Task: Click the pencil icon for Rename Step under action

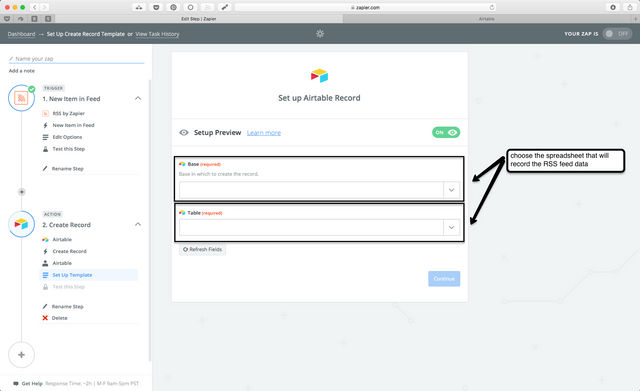Action: click(x=45, y=307)
